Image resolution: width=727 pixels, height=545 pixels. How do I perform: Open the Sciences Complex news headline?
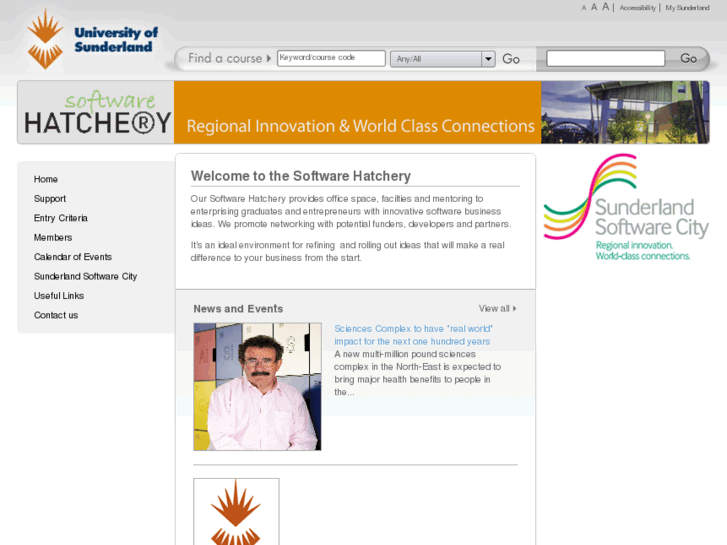pyautogui.click(x=413, y=335)
